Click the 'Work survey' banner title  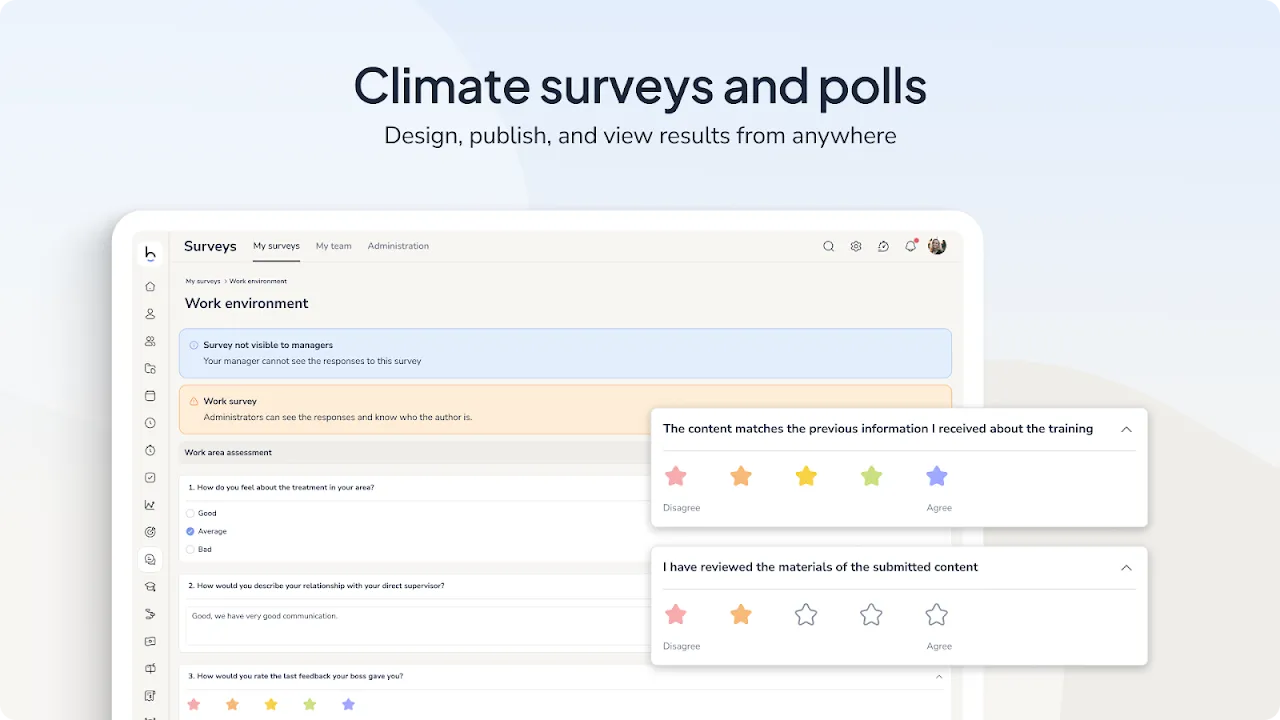[230, 401]
